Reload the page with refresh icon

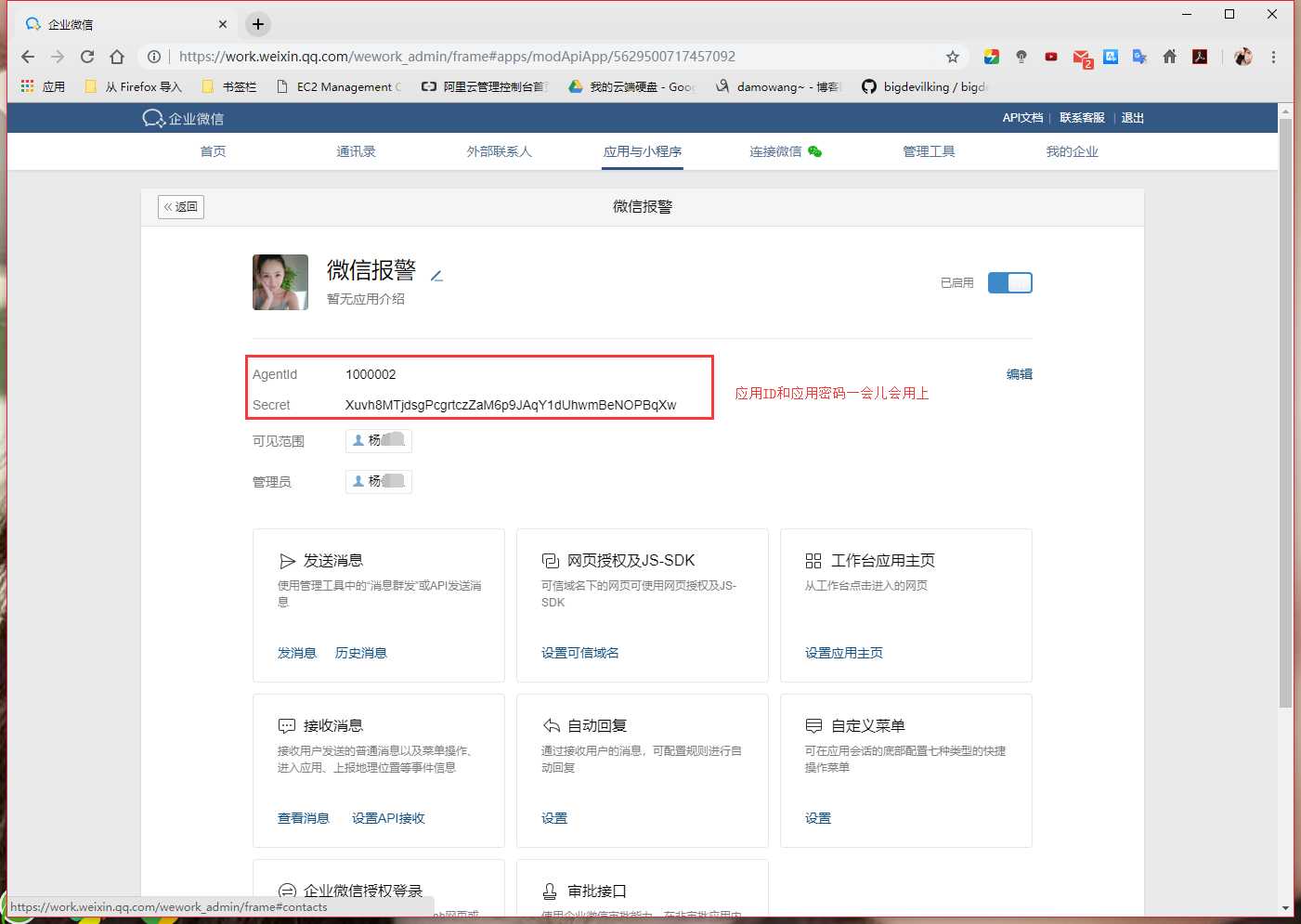click(87, 57)
